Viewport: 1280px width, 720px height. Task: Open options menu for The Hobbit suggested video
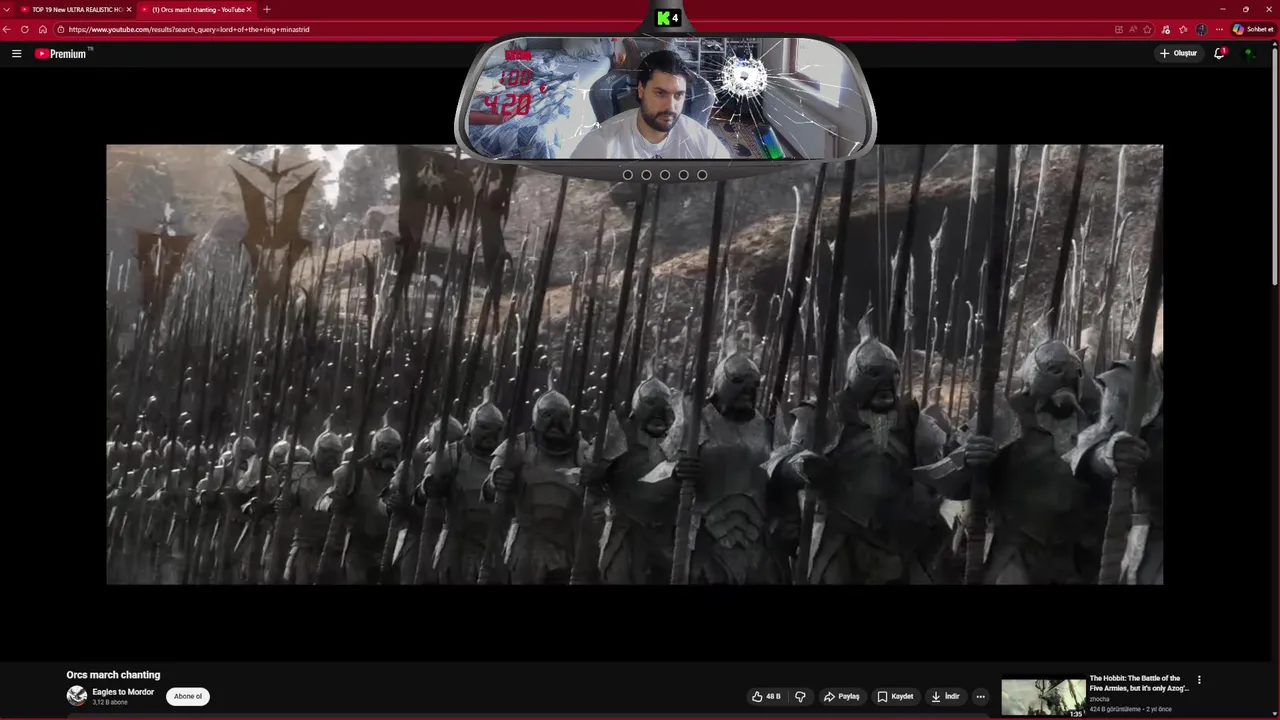(1199, 680)
